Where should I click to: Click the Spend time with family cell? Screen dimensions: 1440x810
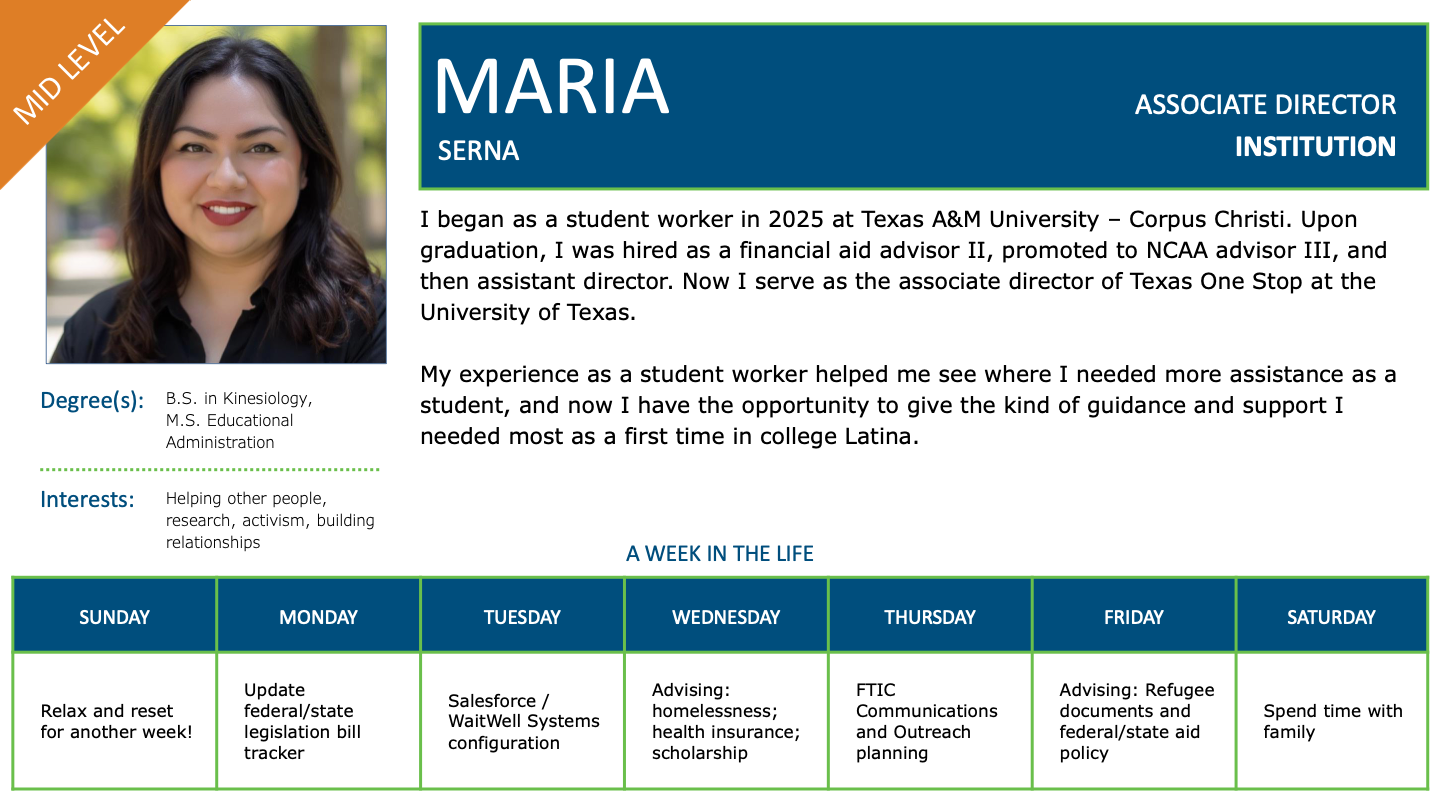point(1332,721)
